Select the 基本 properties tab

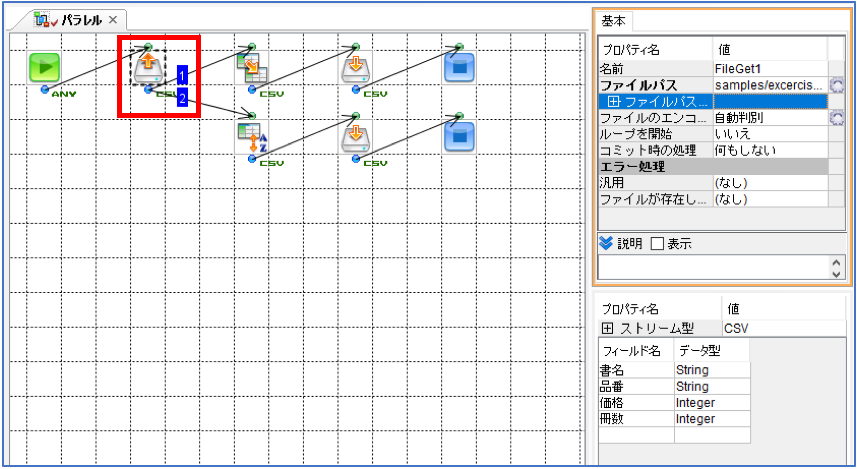613,21
